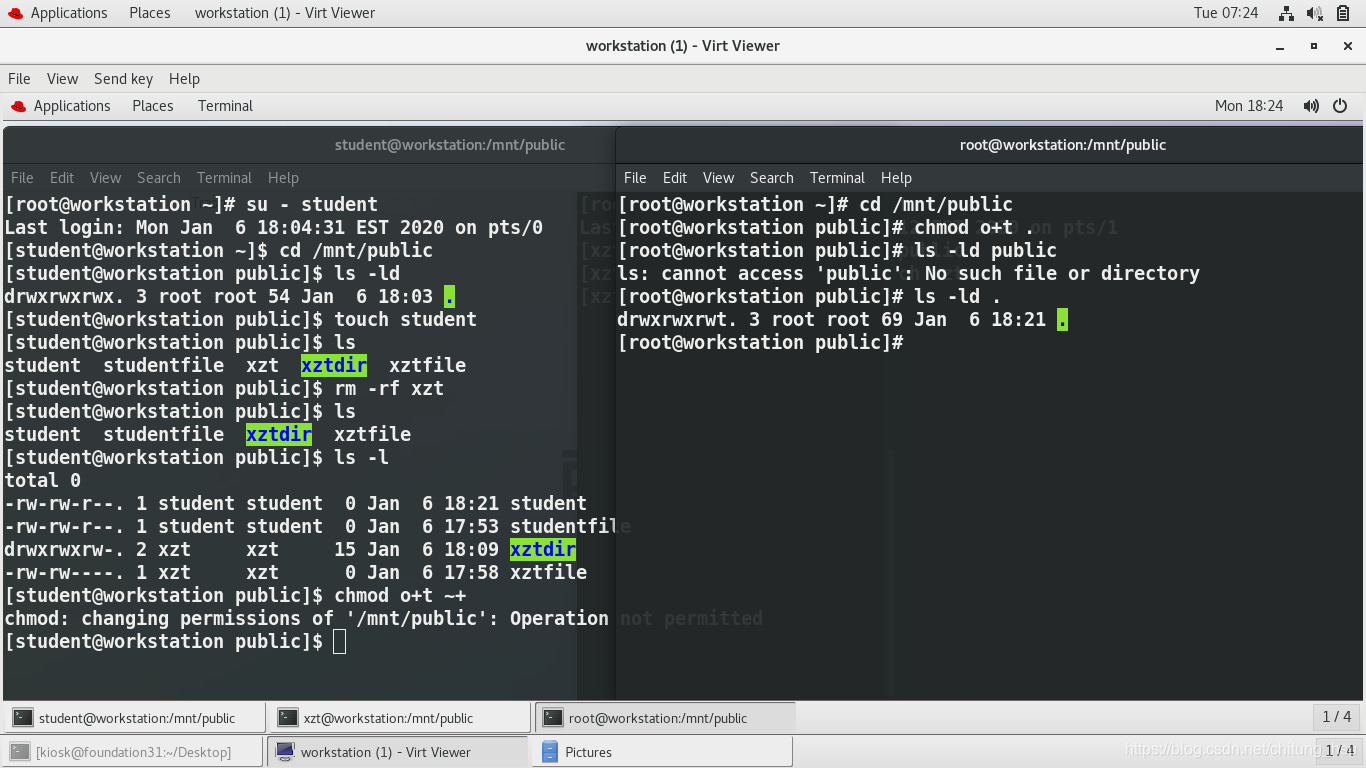Click terminal icon of xzt@workstation taskbar entry

pos(288,718)
